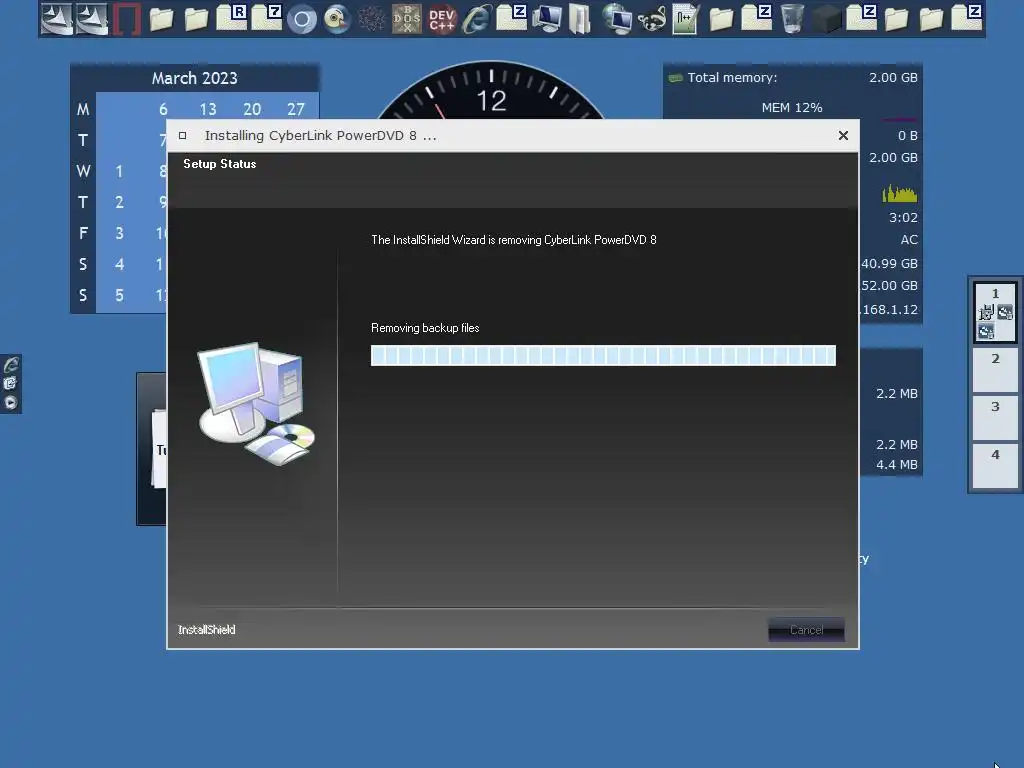Click the Removing backup files progress bar
The width and height of the screenshot is (1024, 768).
pyautogui.click(x=603, y=355)
